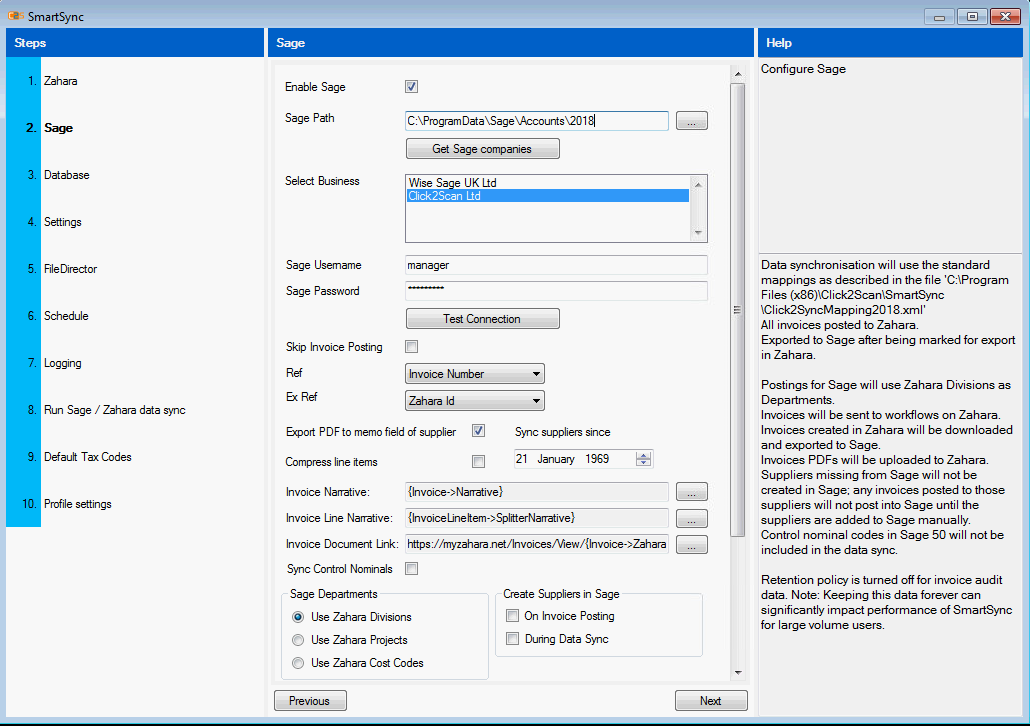The height and width of the screenshot is (726, 1030).
Task: Open step 7 Logging
Action: (62, 363)
